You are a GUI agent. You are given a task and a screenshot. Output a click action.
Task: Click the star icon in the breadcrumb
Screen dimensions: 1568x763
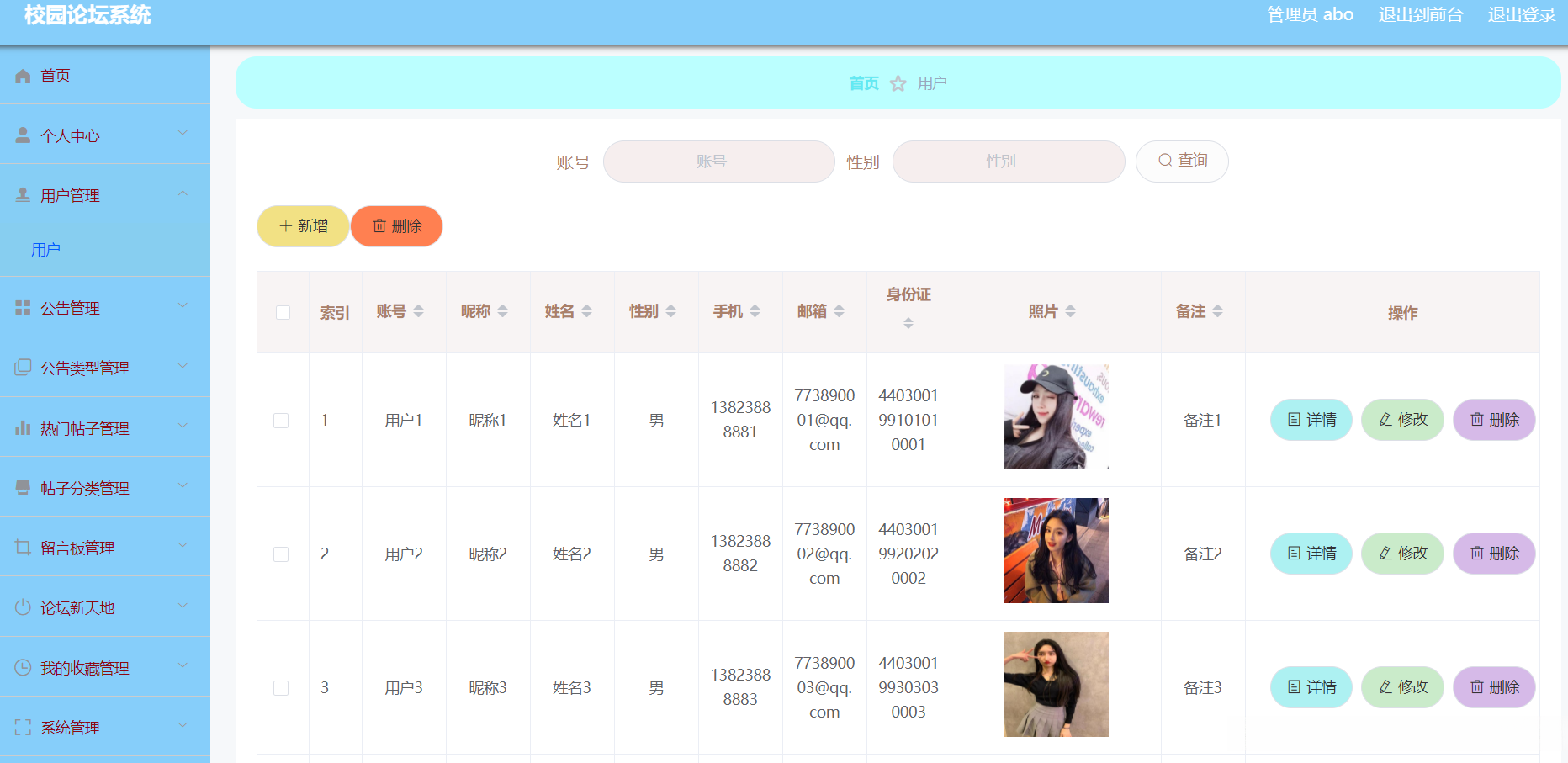(898, 83)
